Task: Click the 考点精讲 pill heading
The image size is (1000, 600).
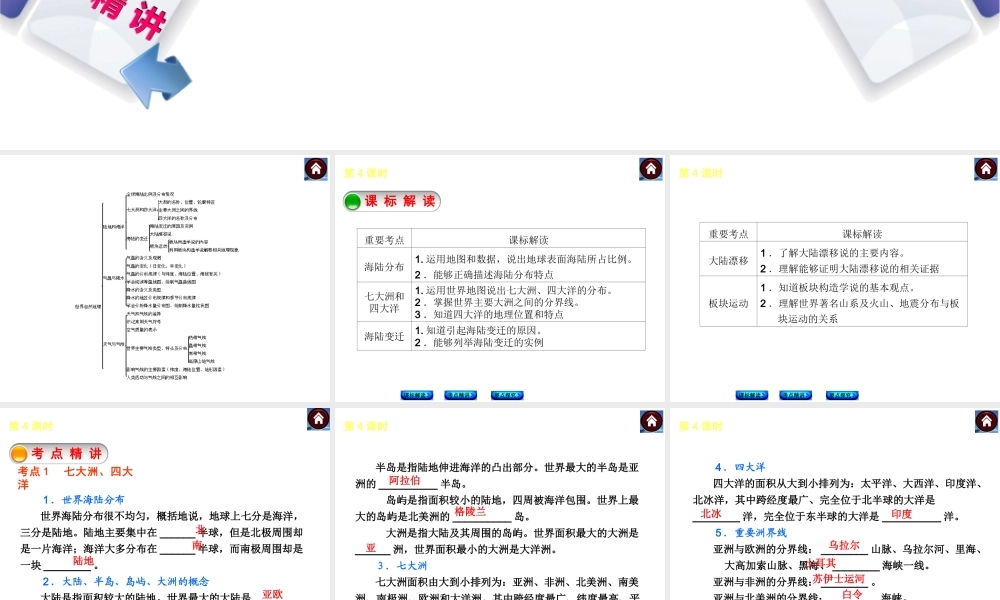Action: (x=59, y=453)
